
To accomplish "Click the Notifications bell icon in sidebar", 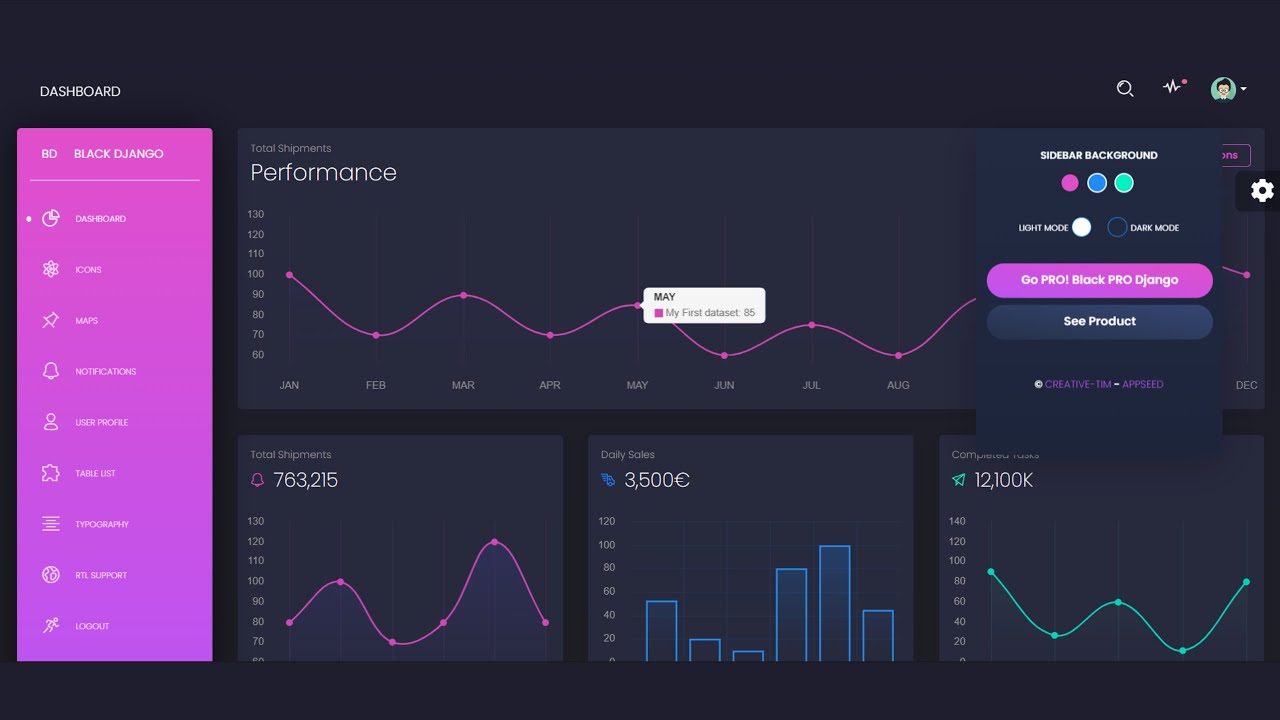I will (x=51, y=371).
